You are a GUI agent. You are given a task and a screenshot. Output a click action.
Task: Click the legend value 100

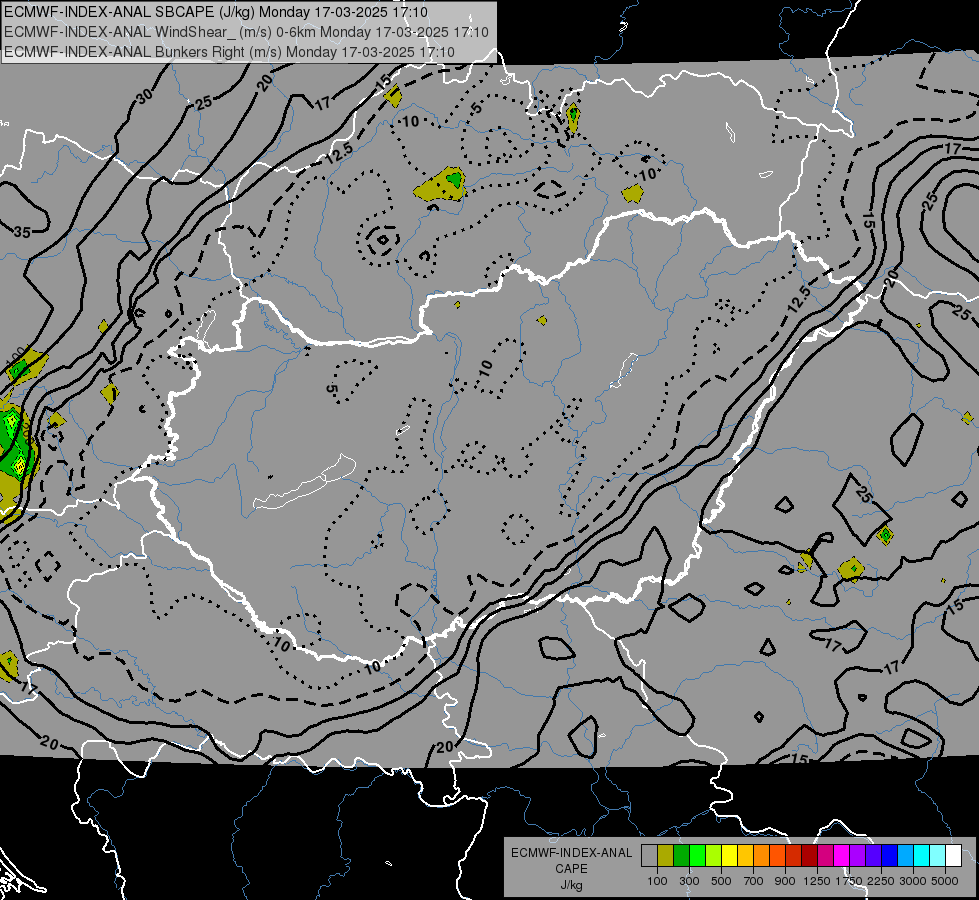(x=657, y=881)
